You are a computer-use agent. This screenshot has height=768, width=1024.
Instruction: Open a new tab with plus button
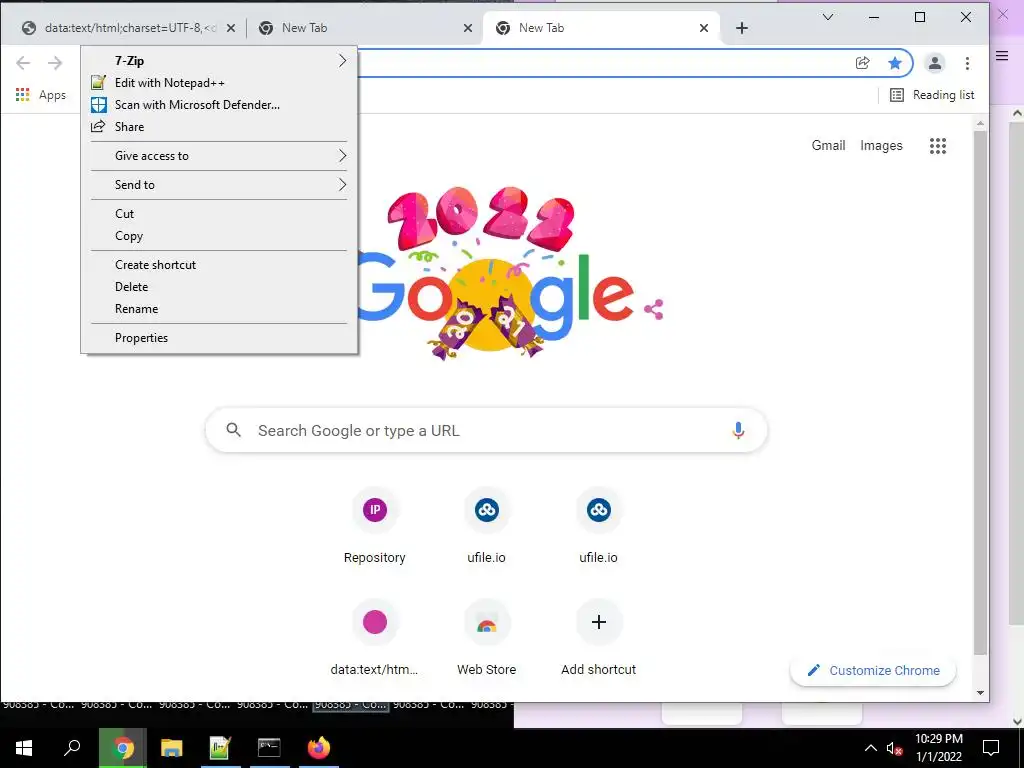[742, 28]
